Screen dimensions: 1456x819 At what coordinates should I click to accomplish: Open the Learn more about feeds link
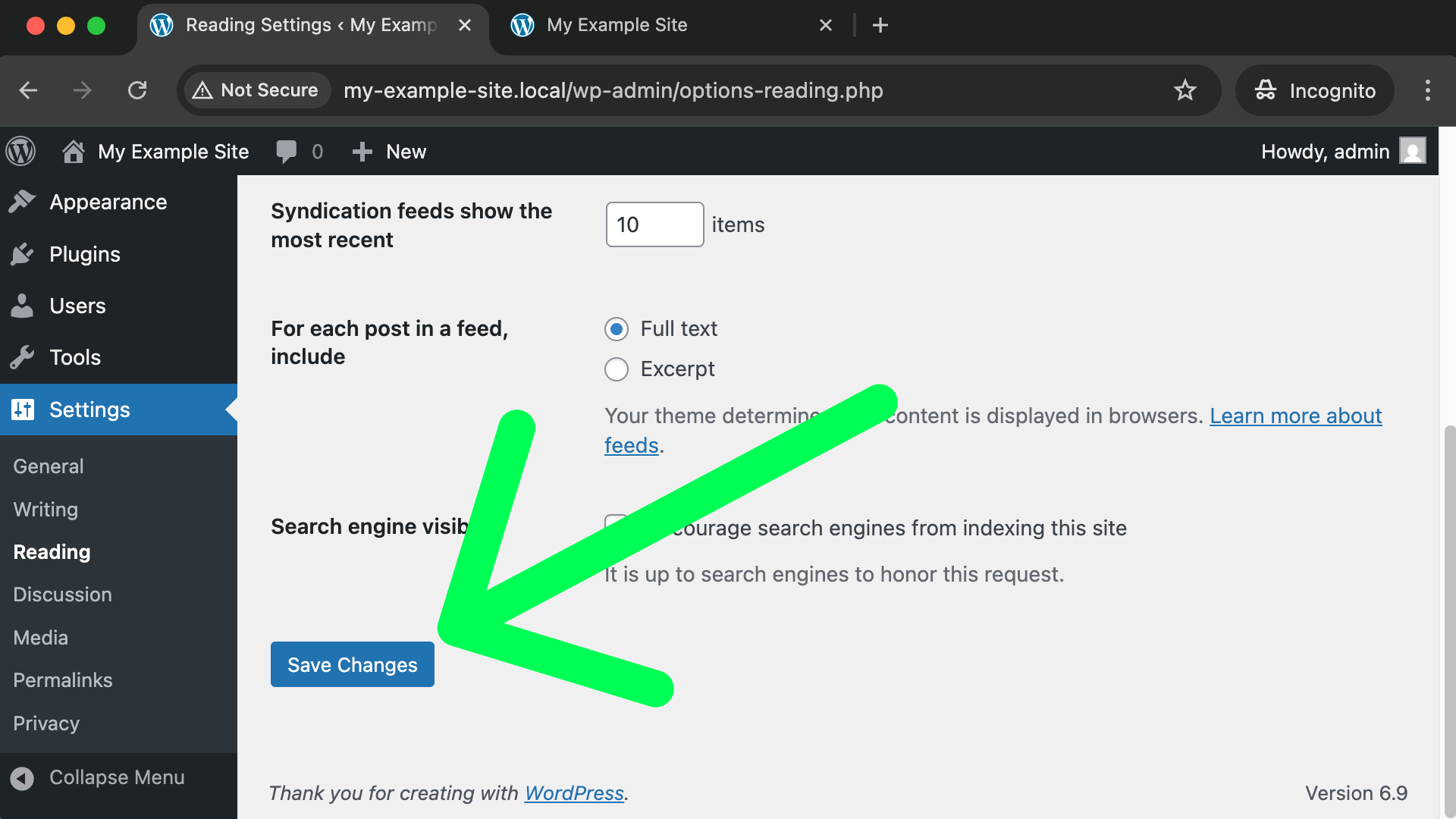(x=1295, y=416)
